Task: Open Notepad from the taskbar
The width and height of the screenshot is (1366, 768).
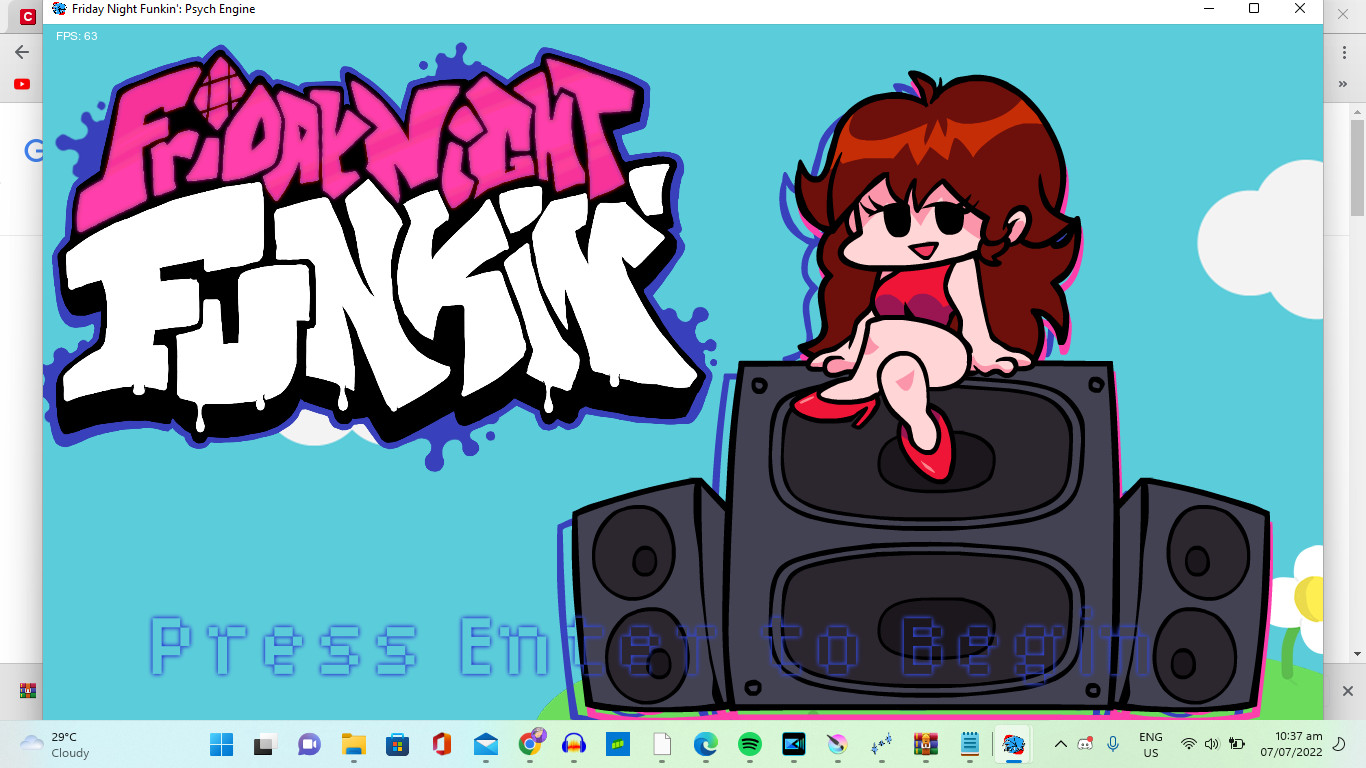Action: 969,744
